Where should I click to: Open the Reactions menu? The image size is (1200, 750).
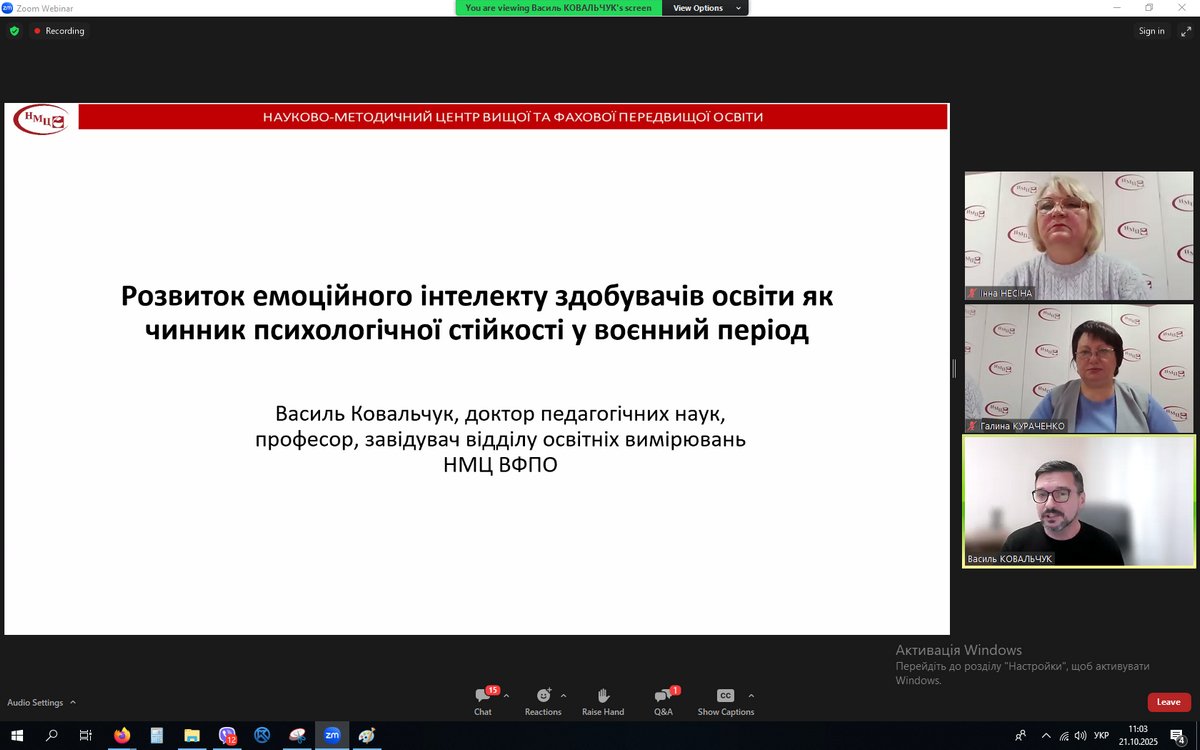543,699
